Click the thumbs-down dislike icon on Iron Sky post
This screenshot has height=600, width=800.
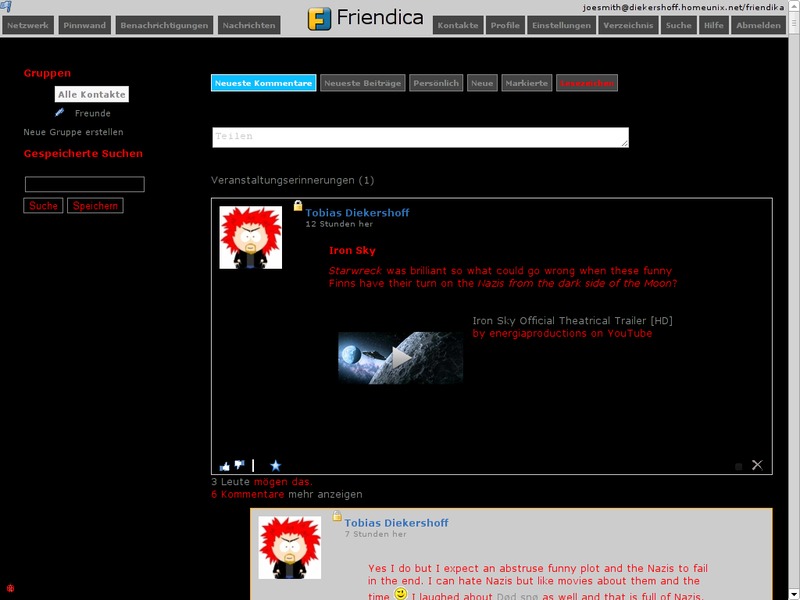(239, 465)
